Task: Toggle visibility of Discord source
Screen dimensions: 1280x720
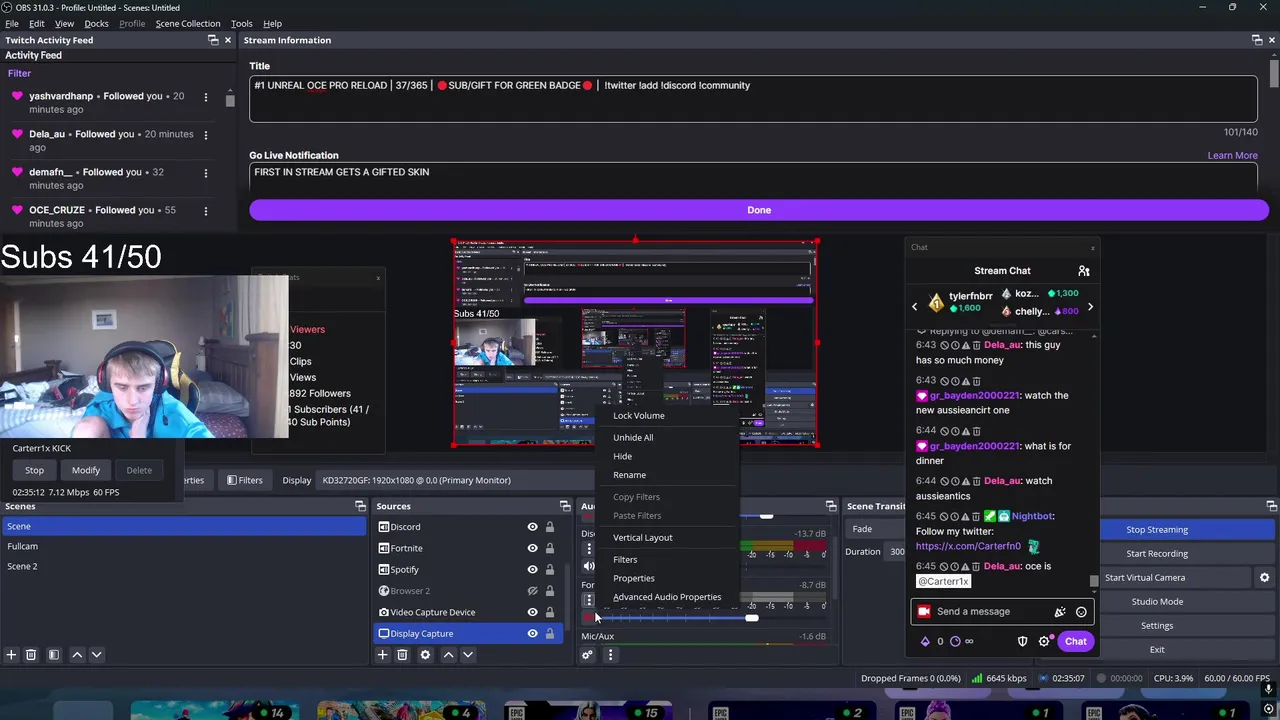Action: coord(532,527)
